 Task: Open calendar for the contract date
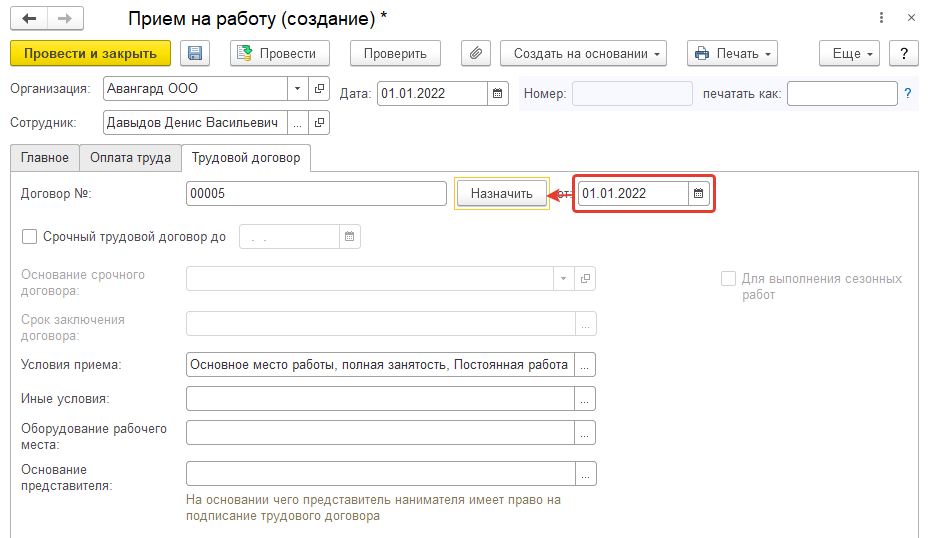point(699,193)
